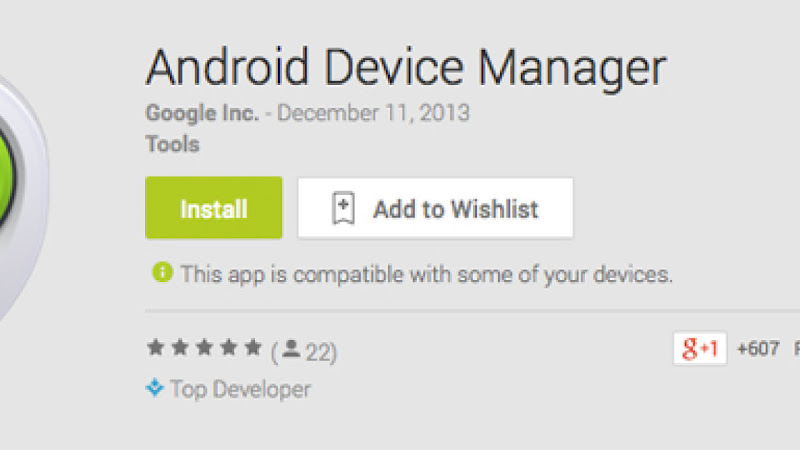Select the third rating star

tap(204, 347)
